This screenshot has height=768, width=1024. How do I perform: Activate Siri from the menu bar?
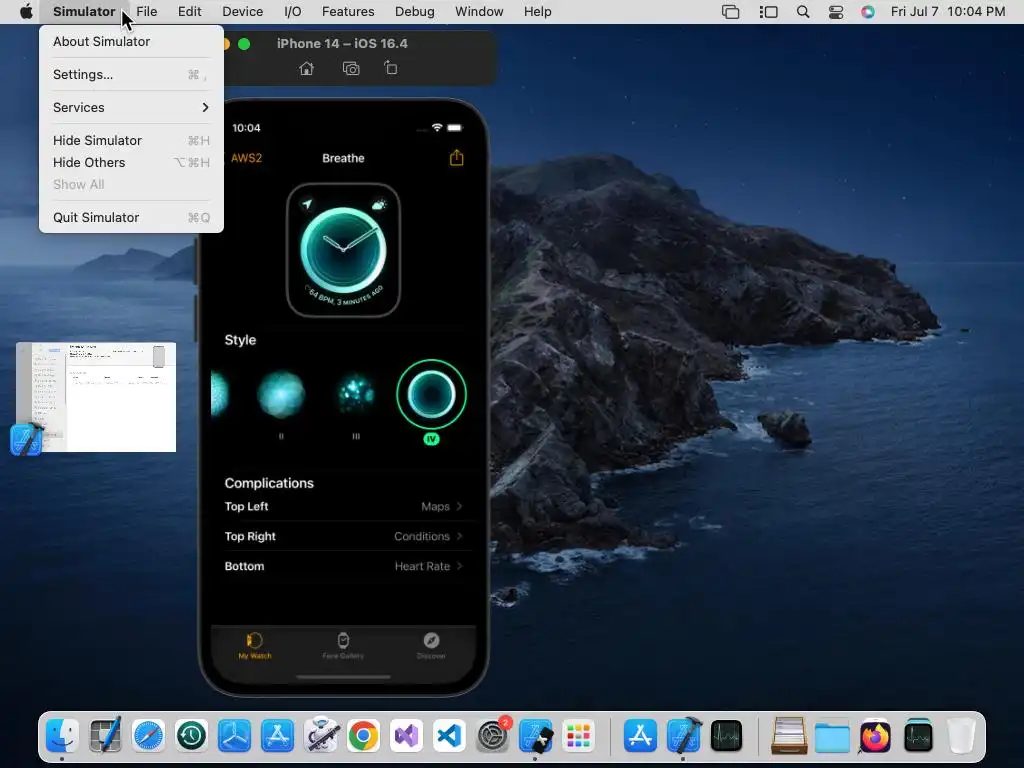pos(867,12)
